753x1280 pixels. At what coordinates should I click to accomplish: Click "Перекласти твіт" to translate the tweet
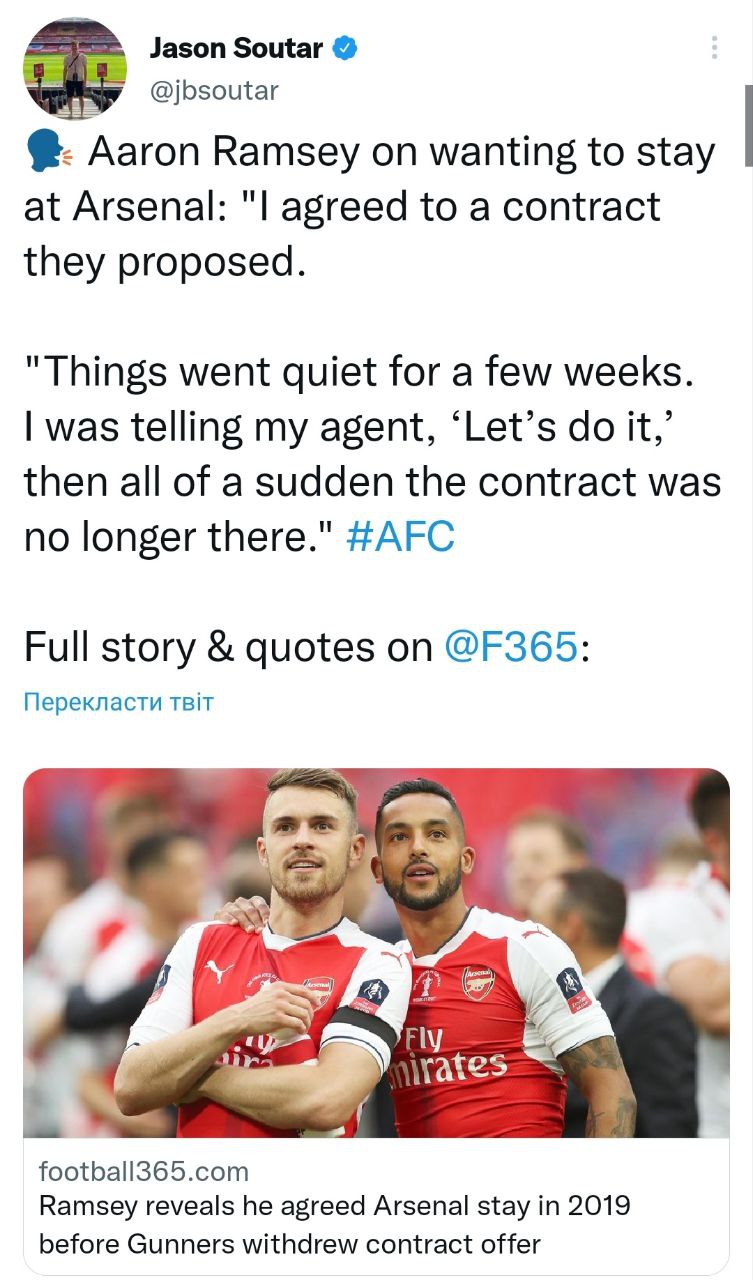click(118, 702)
